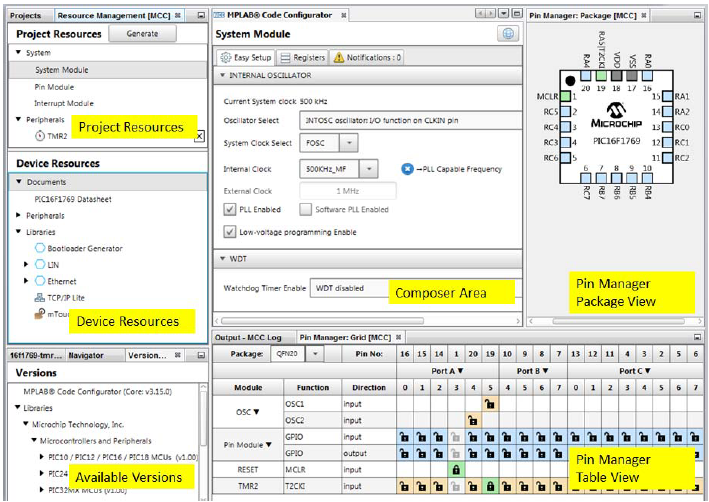Click the X close icon under Project Resources
Image resolution: width=709 pixels, height=502 pixels.
[x=199, y=136]
